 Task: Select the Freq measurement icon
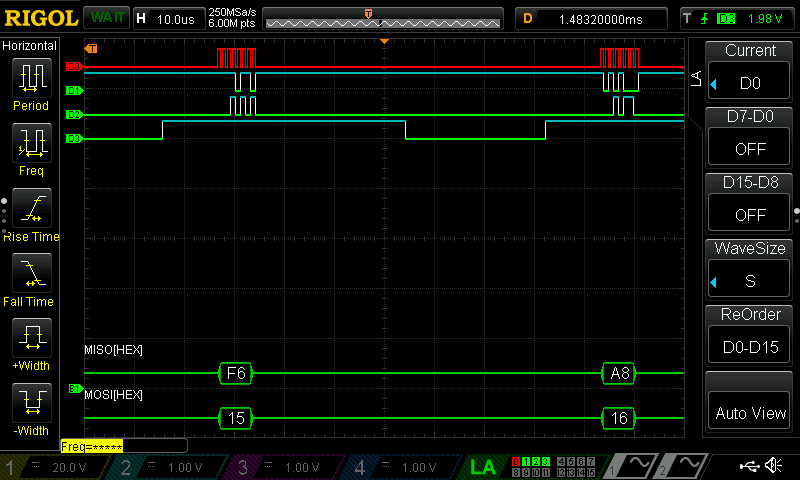31,148
